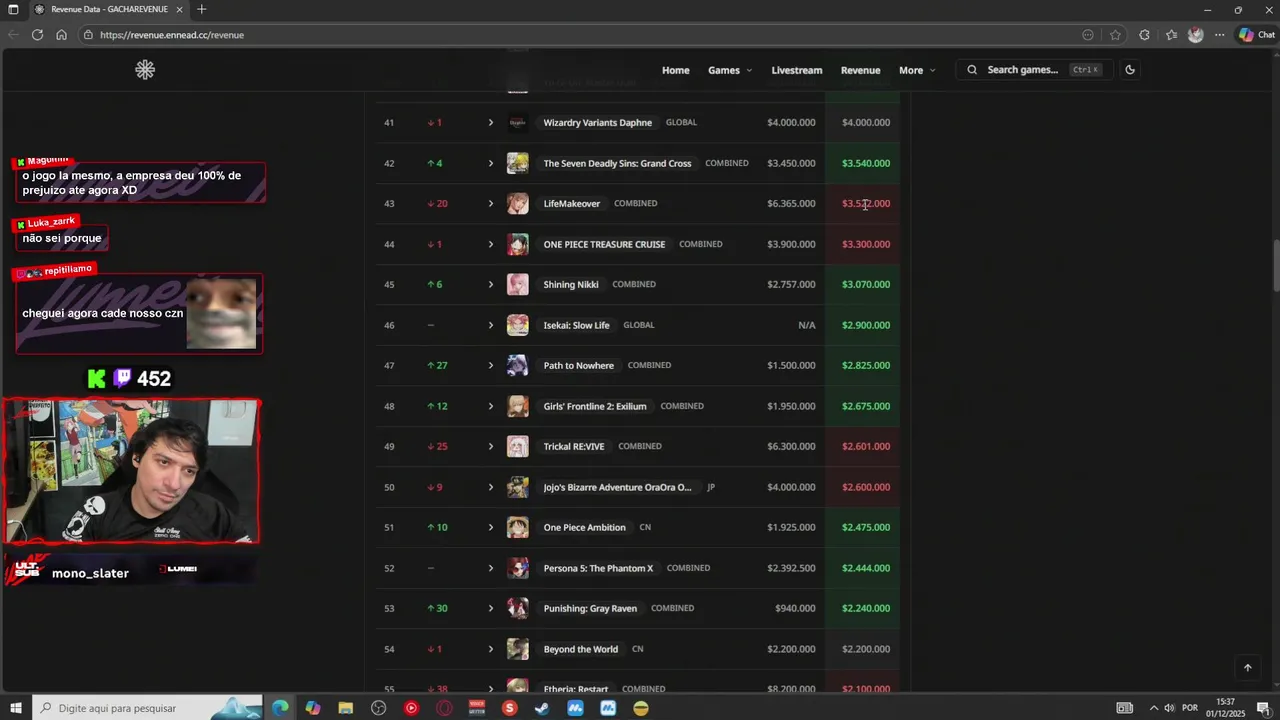Click the $6.365.000 previous revenue value
Screen dimensions: 1280x720
(x=791, y=204)
